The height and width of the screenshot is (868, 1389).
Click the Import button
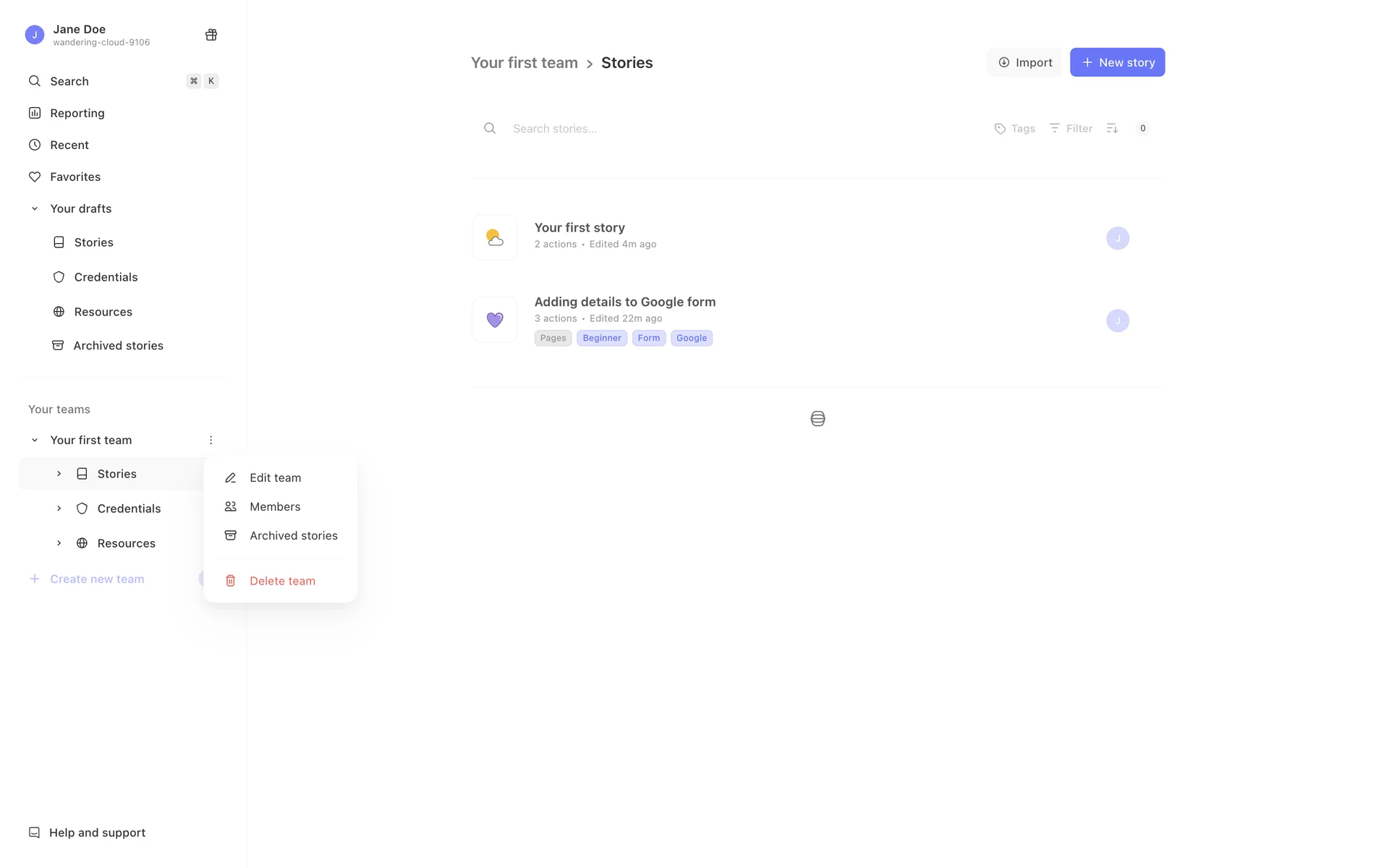[x=1024, y=62]
